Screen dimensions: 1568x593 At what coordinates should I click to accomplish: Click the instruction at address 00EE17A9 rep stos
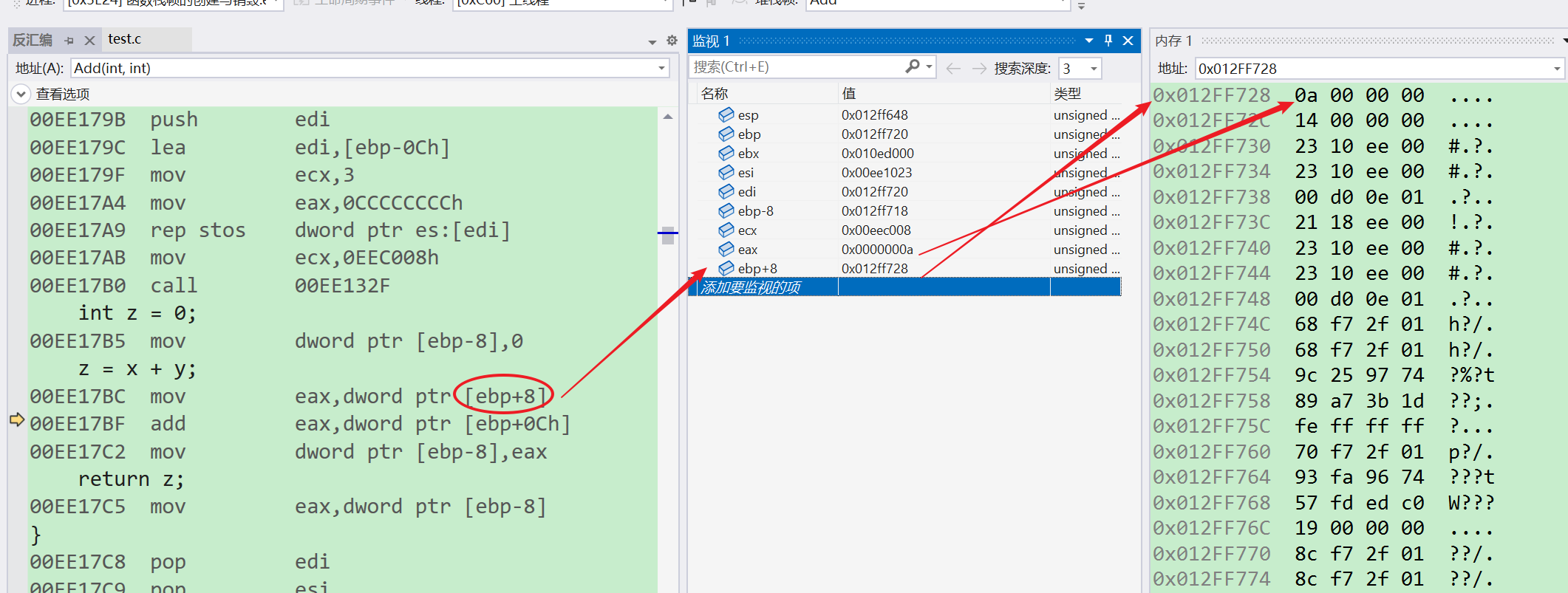click(270, 230)
